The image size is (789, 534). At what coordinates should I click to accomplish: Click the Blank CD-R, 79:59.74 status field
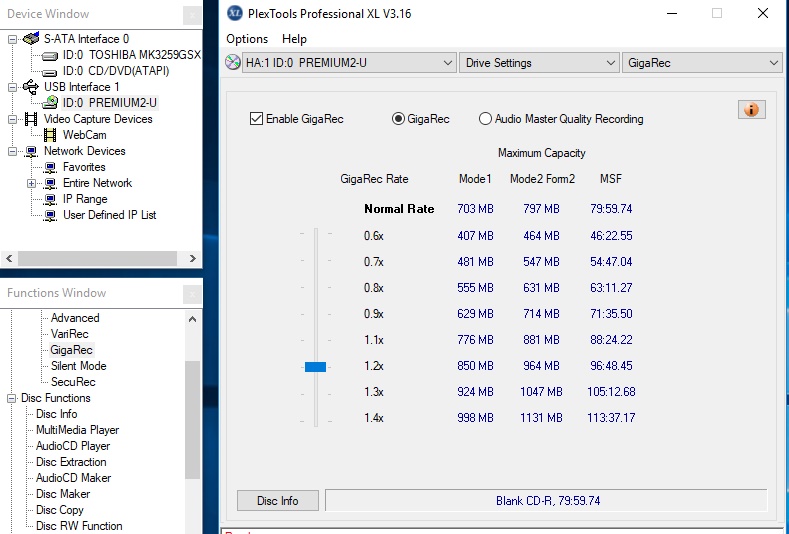[x=546, y=501]
